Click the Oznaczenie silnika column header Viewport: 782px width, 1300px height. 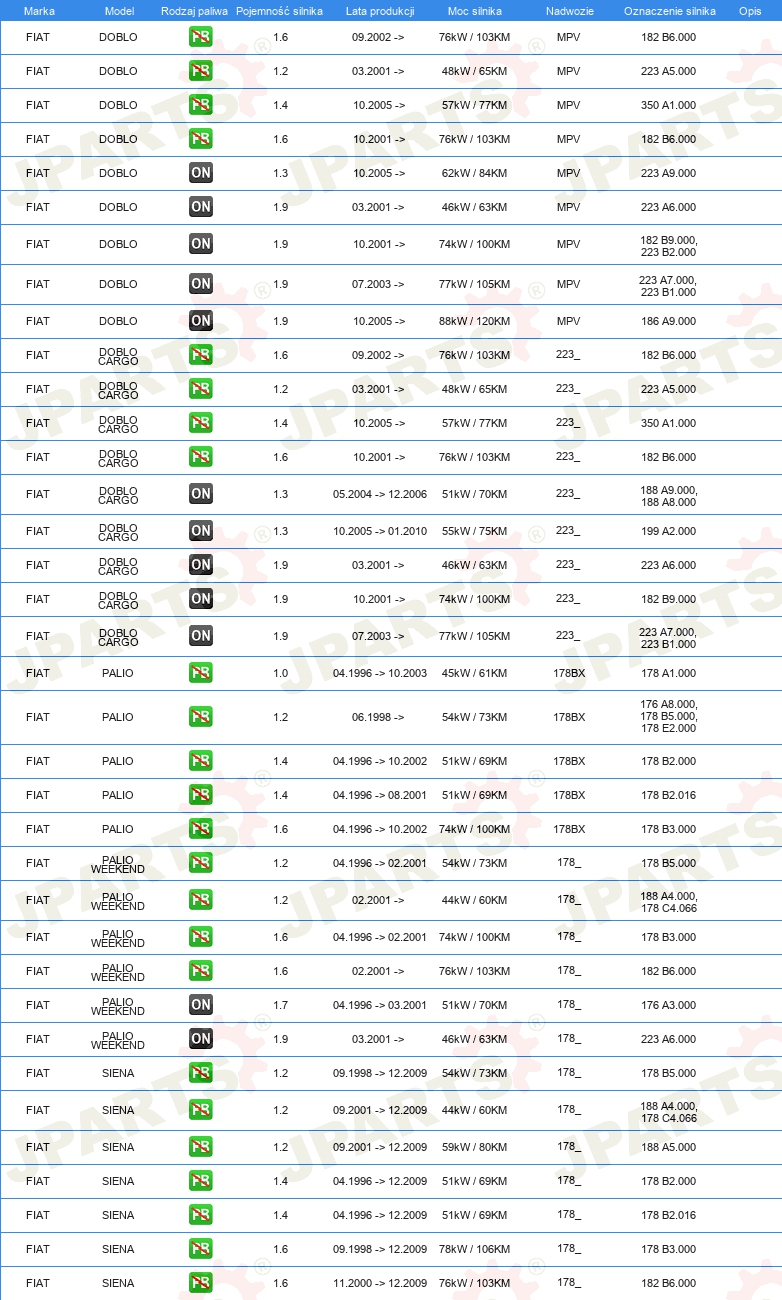[x=669, y=11]
